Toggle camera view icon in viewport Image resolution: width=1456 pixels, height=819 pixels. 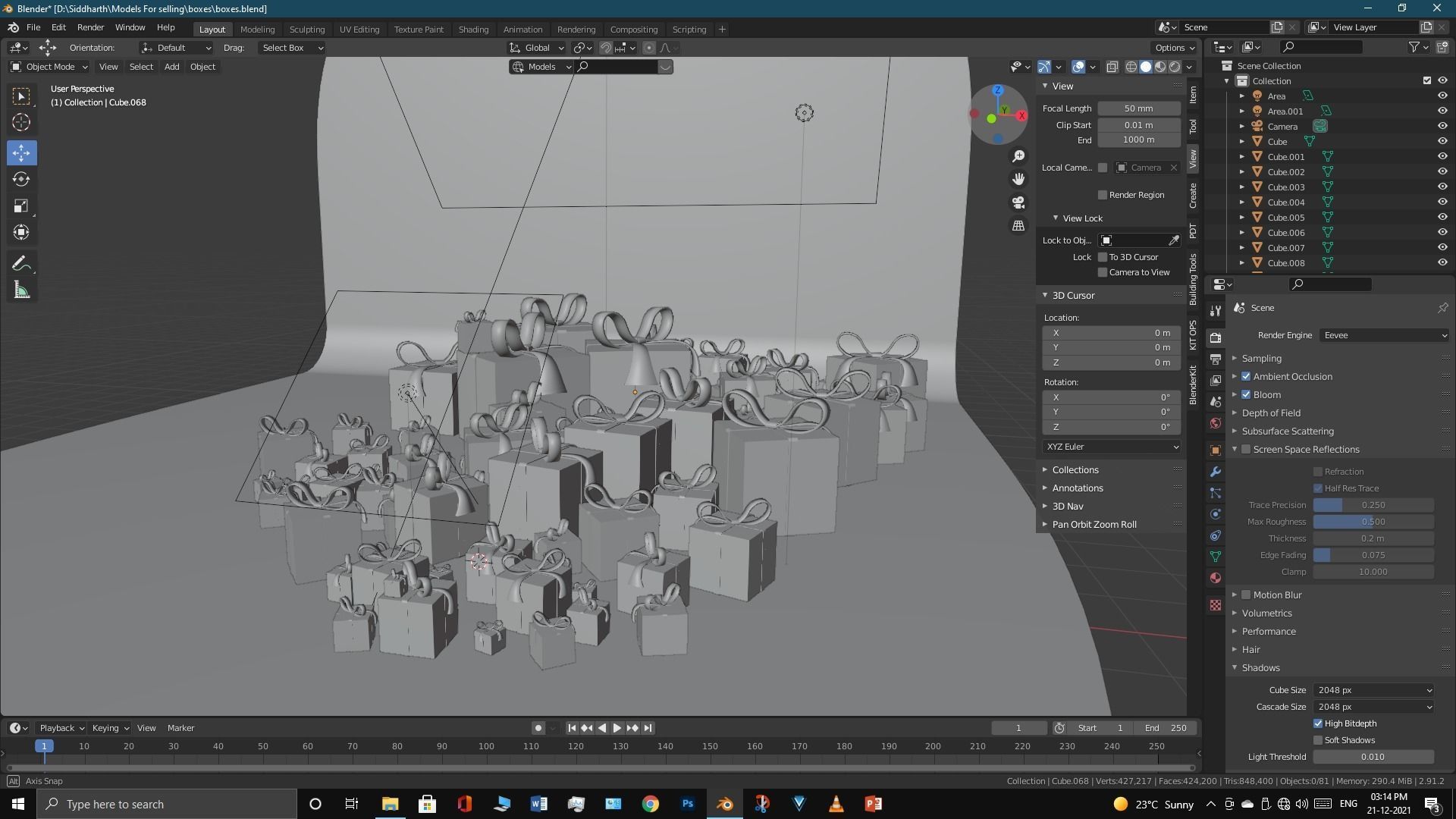point(1018,202)
